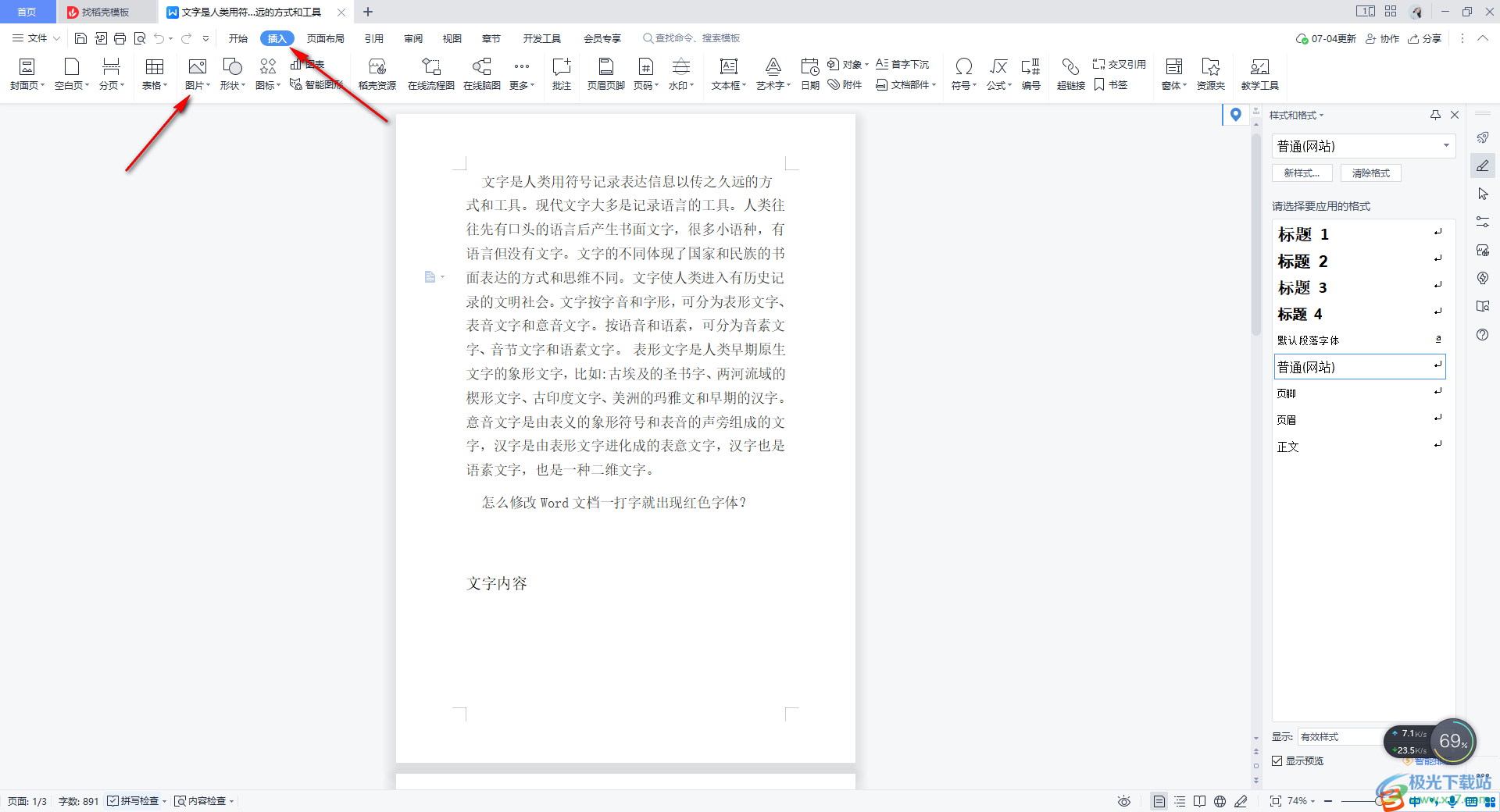The height and width of the screenshot is (812, 1500).
Task: Collapse the ribbon with the up chevron
Action: [x=1483, y=38]
